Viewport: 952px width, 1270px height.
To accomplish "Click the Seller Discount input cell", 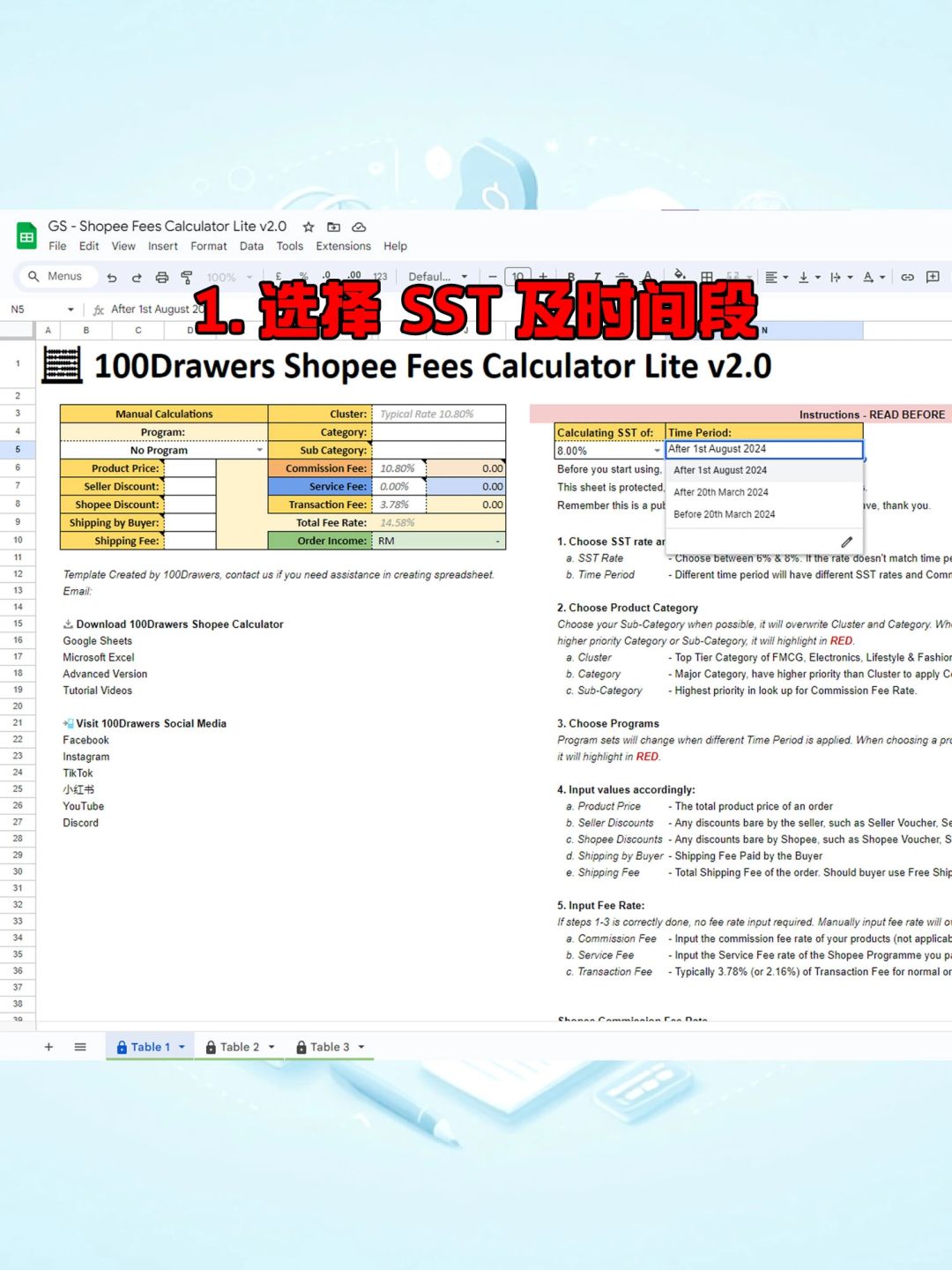I will (190, 487).
